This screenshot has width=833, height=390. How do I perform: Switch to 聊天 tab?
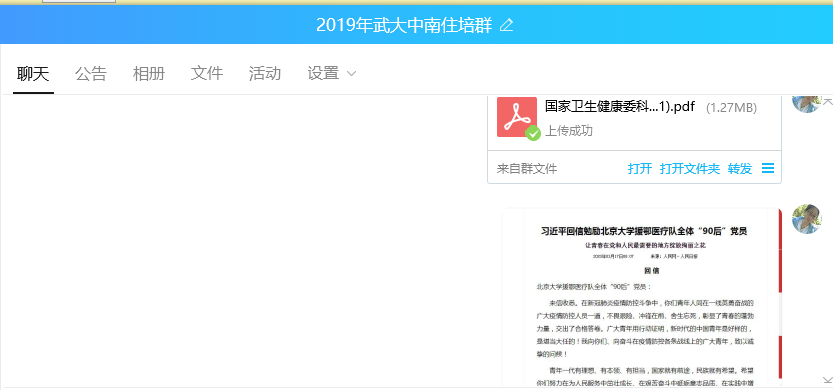coord(33,73)
